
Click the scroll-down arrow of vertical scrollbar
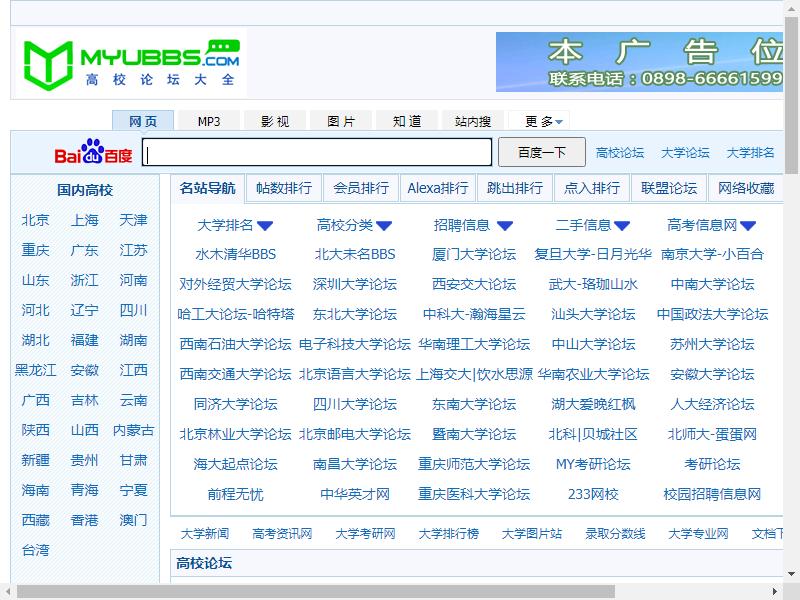792,574
